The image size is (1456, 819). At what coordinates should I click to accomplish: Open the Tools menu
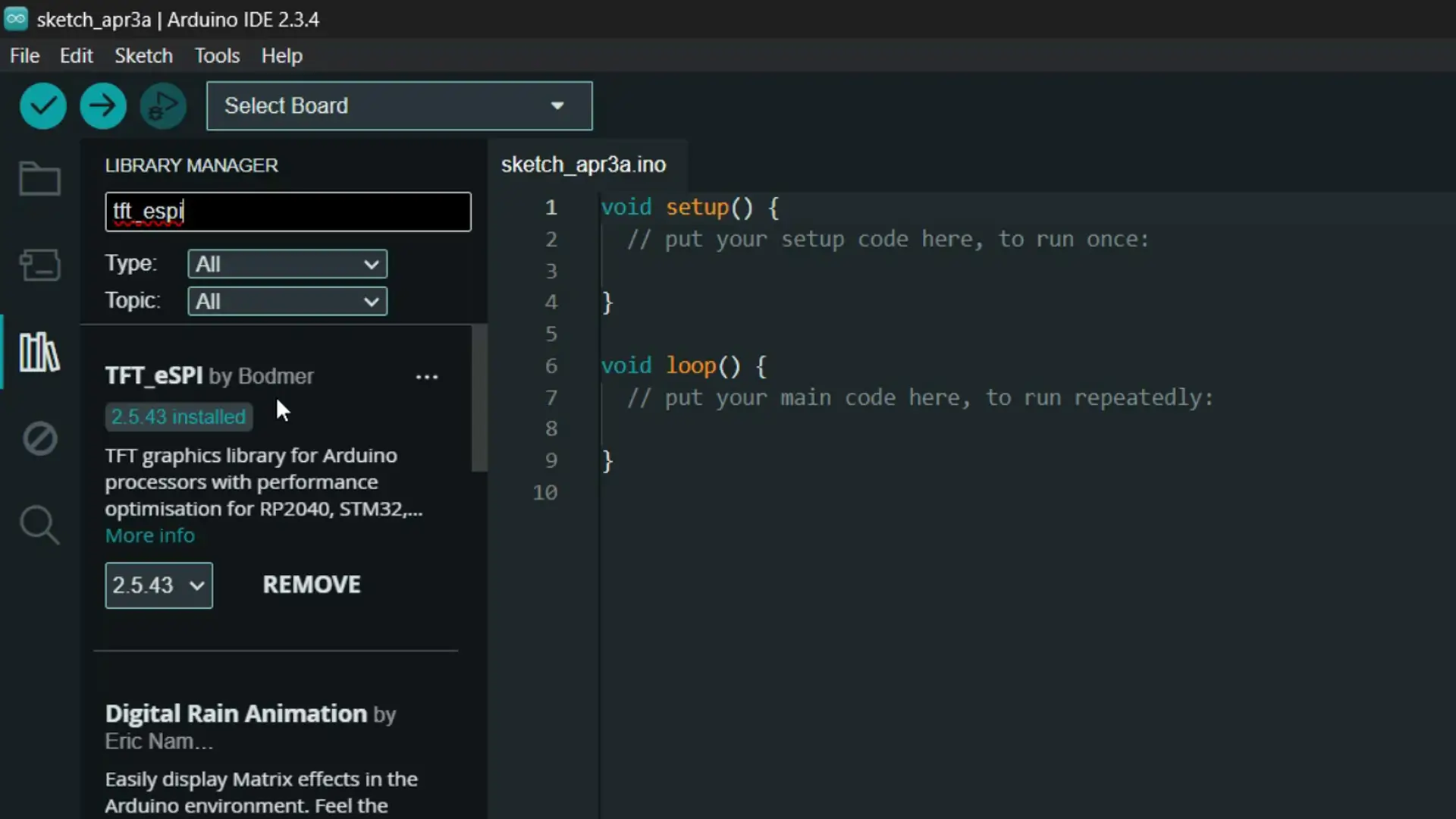click(x=217, y=55)
